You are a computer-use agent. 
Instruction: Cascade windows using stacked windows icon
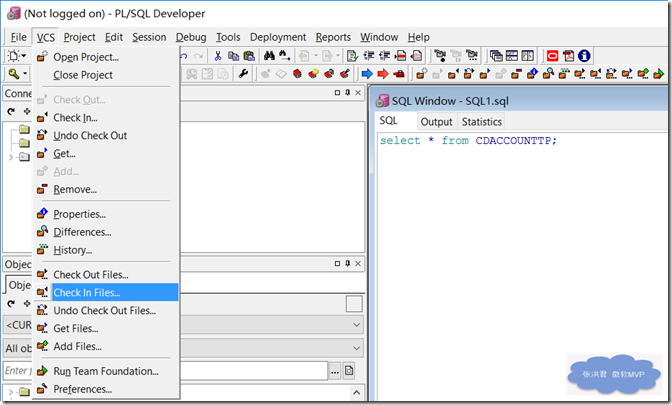[x=496, y=56]
